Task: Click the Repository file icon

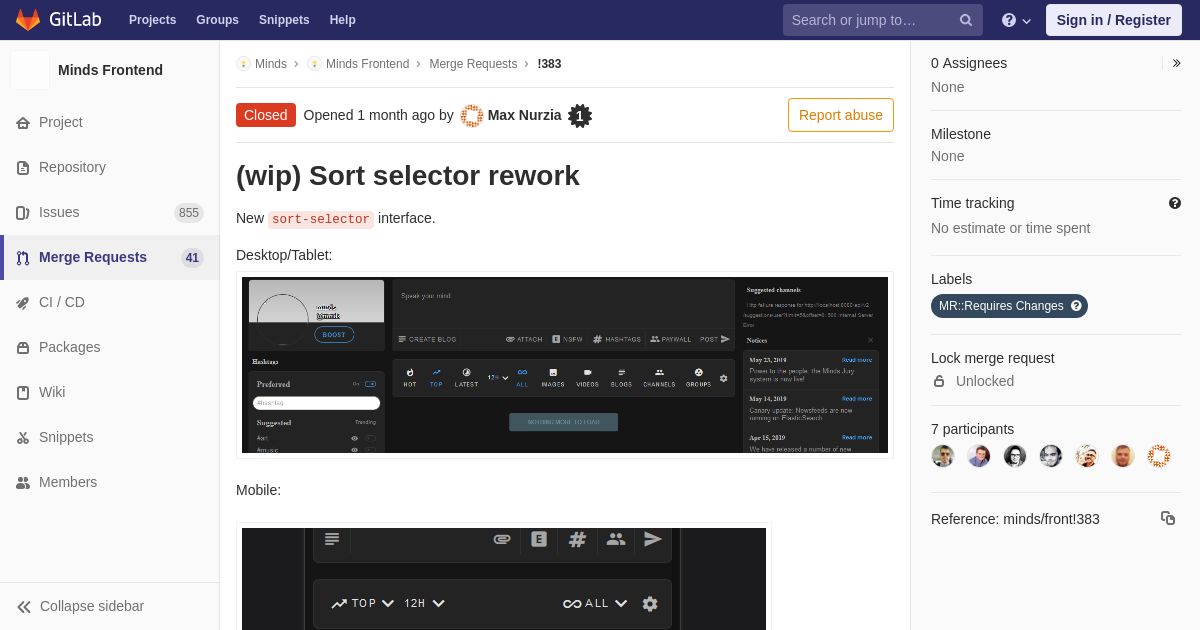Action: tap(23, 167)
